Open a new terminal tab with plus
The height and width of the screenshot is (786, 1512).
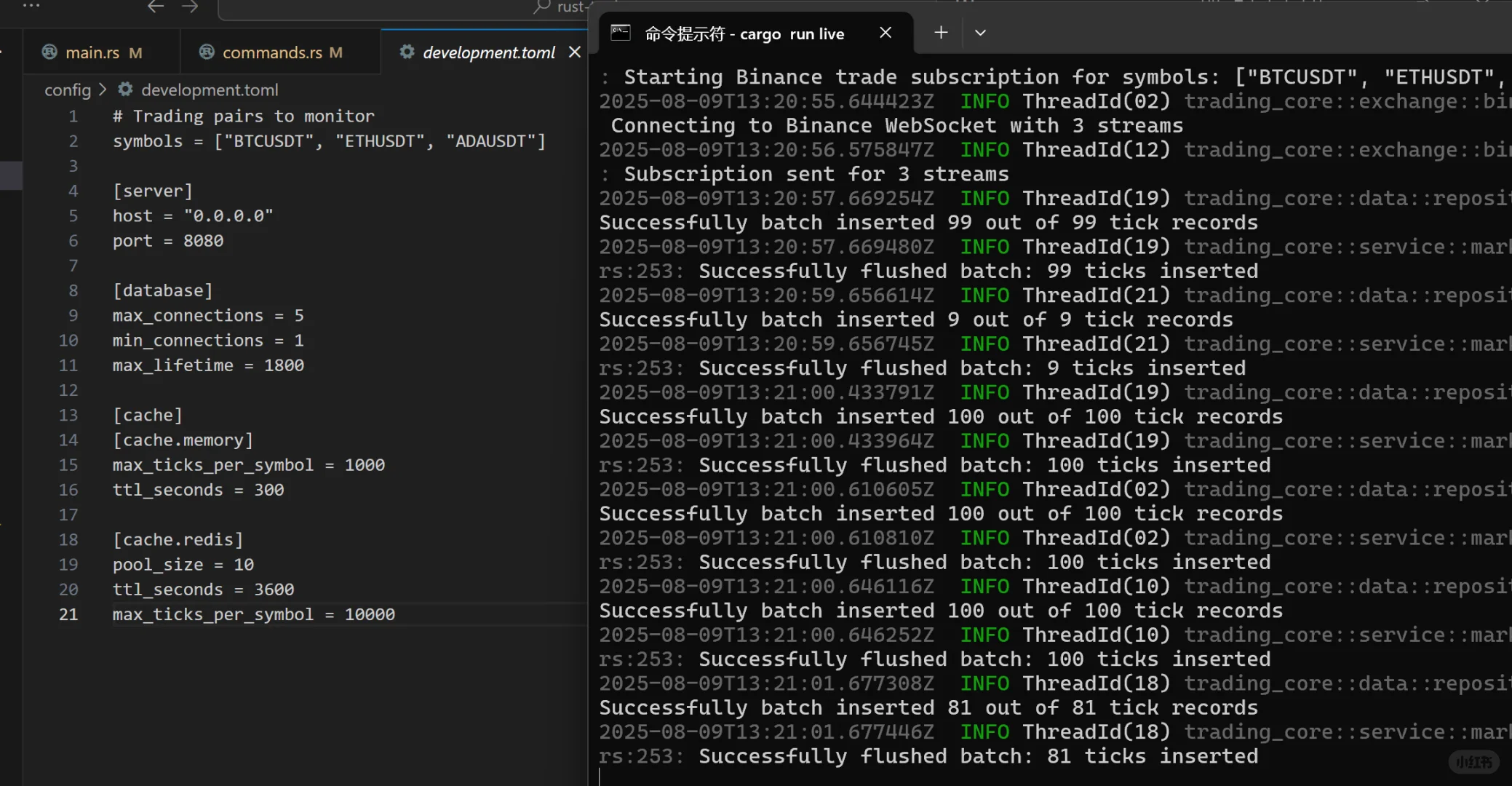coord(941,33)
